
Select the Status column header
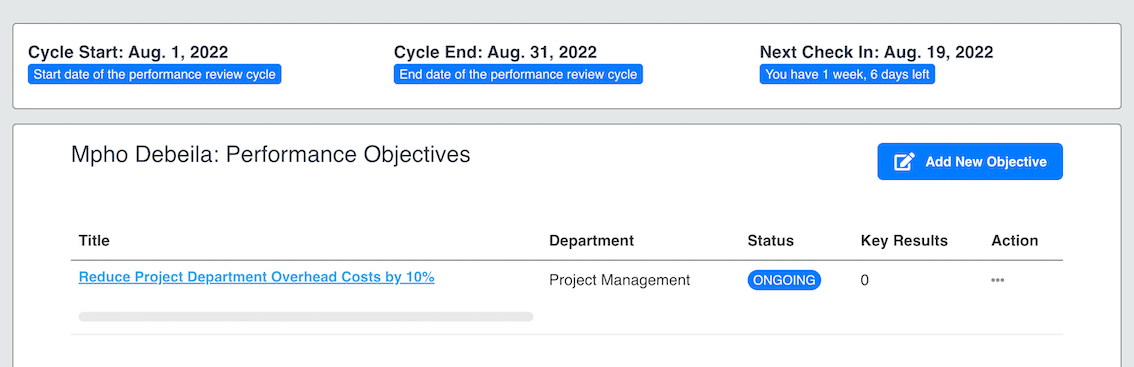(x=770, y=240)
